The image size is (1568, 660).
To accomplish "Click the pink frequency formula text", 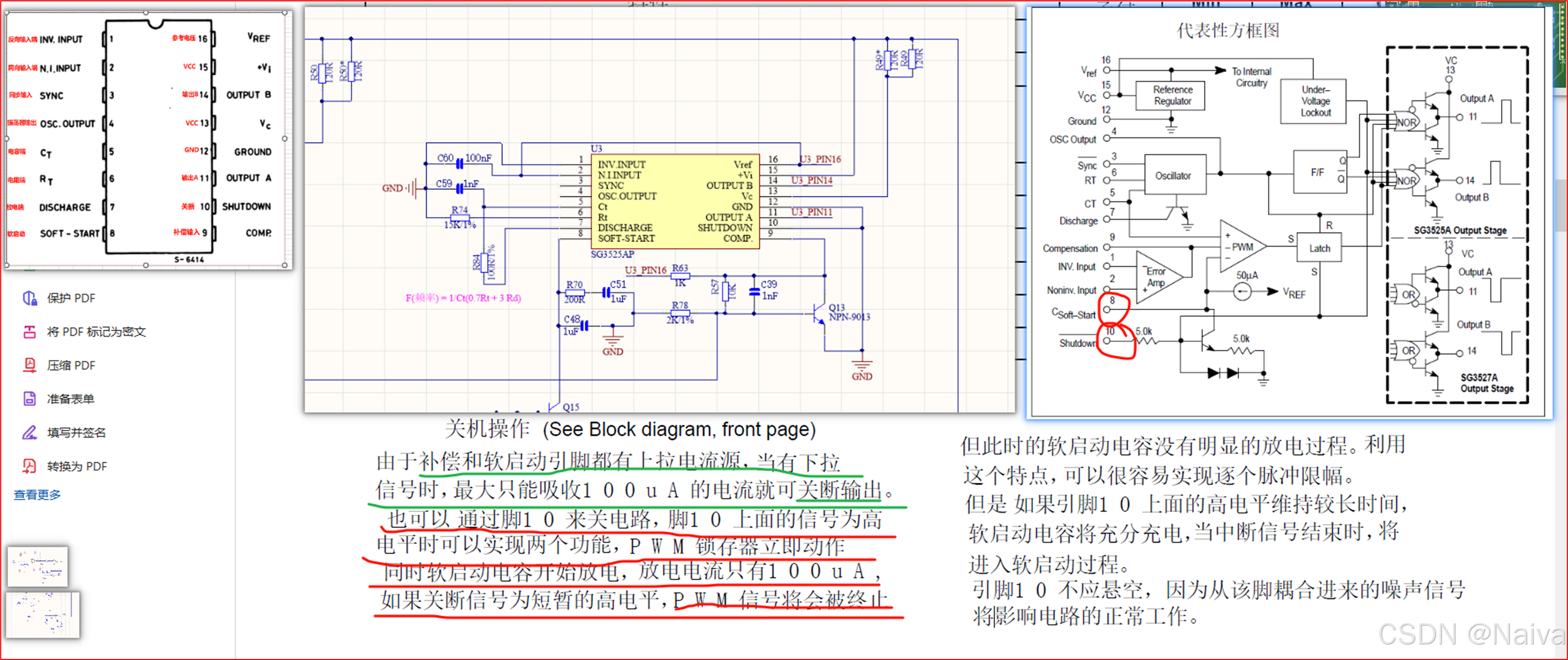I will pyautogui.click(x=463, y=298).
